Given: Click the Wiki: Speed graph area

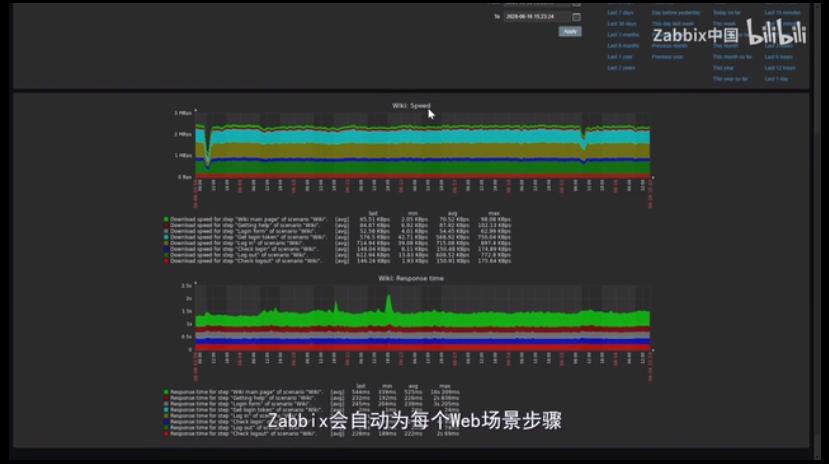Looking at the screenshot, I should [422, 144].
